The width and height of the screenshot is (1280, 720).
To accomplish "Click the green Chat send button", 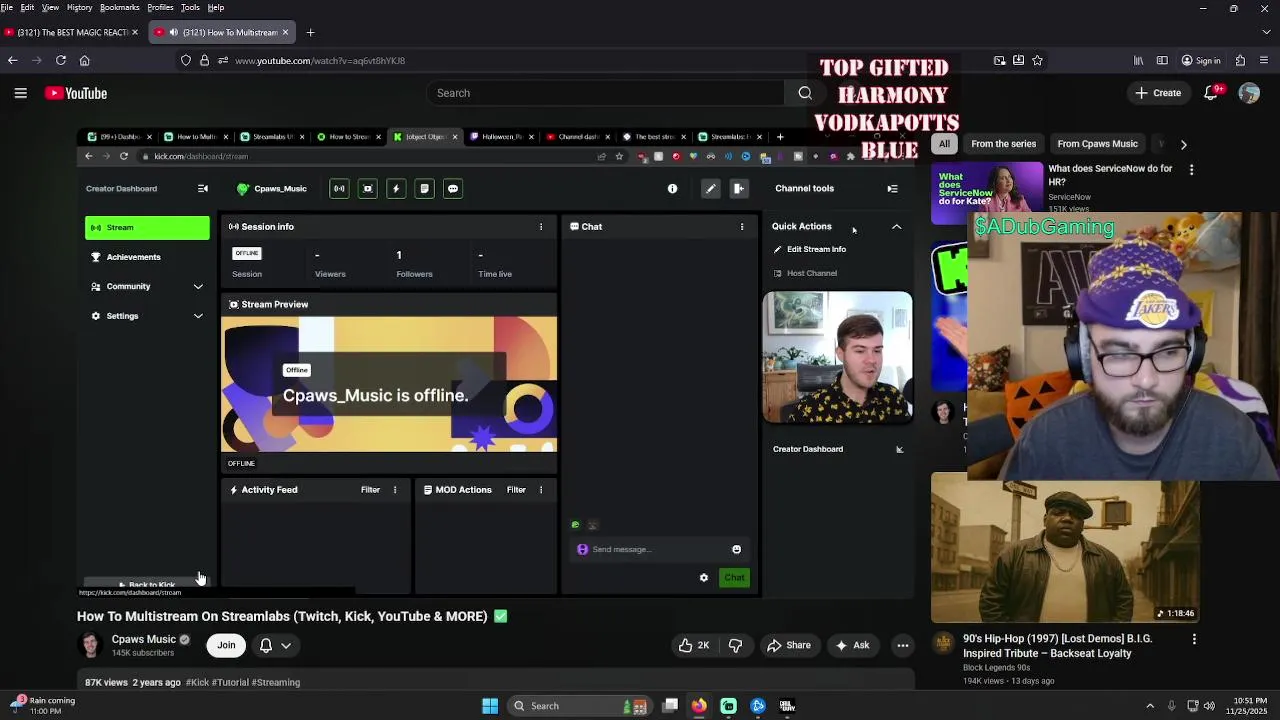I will pyautogui.click(x=735, y=577).
